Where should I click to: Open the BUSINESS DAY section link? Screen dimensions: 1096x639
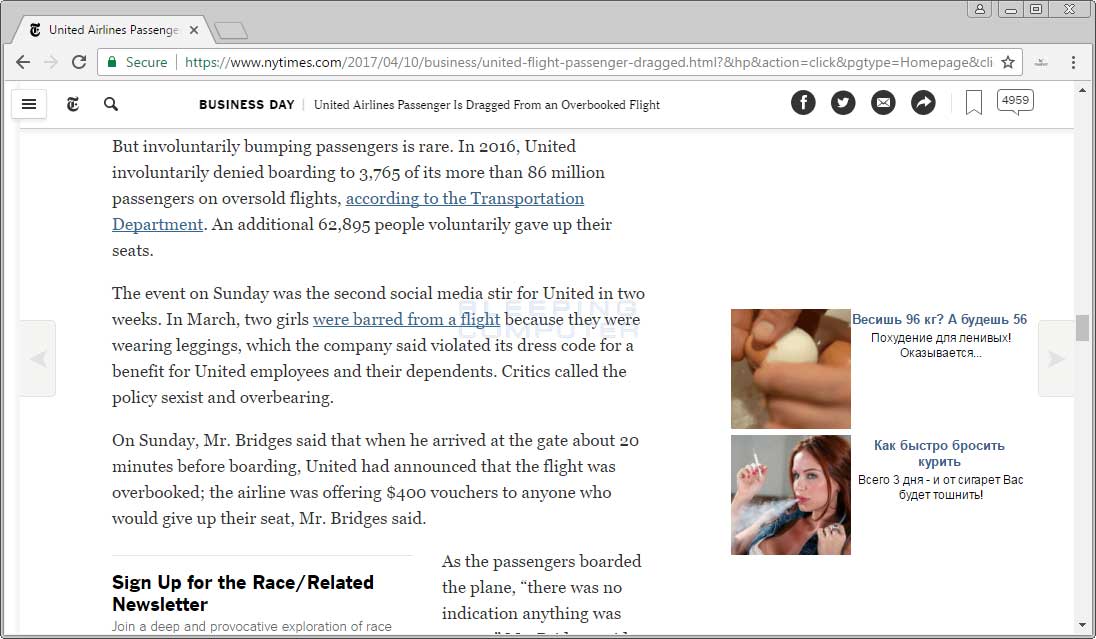pyautogui.click(x=247, y=105)
